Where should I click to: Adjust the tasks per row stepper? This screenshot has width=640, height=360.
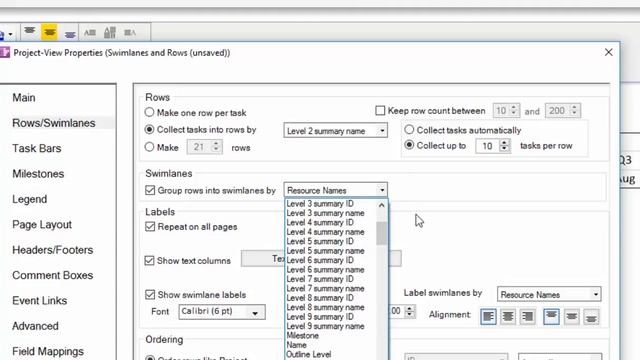point(504,146)
